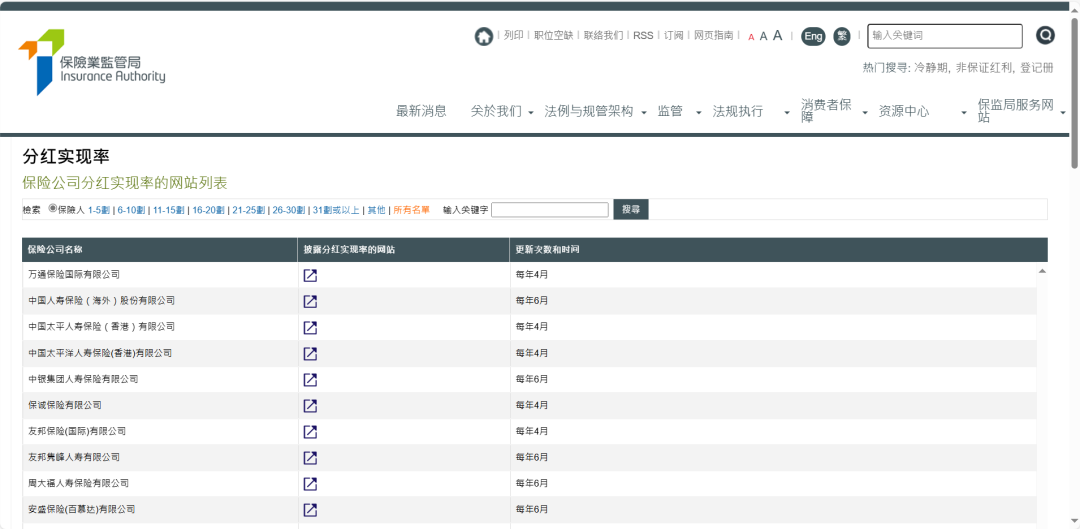Open the 网页指南 link
This screenshot has height=529, width=1080.
tap(714, 35)
